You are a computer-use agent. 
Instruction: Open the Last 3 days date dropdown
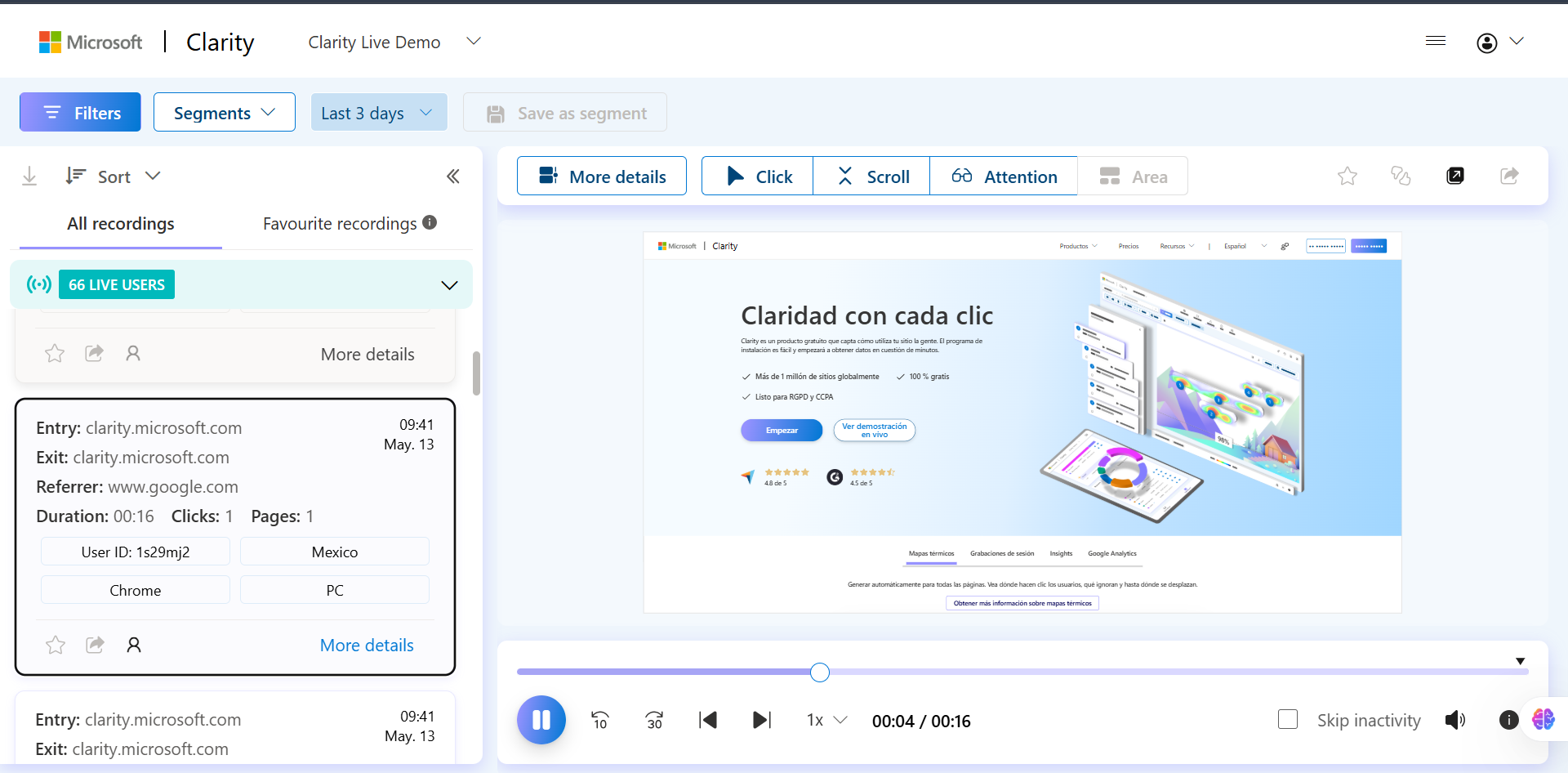coord(378,113)
